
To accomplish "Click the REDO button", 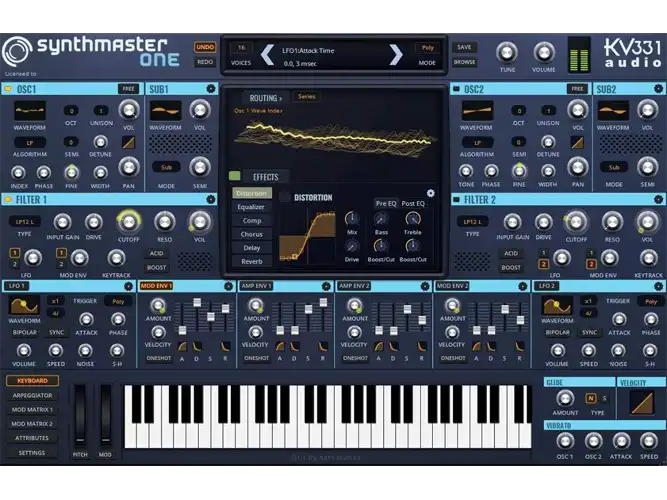I will click(x=205, y=62).
